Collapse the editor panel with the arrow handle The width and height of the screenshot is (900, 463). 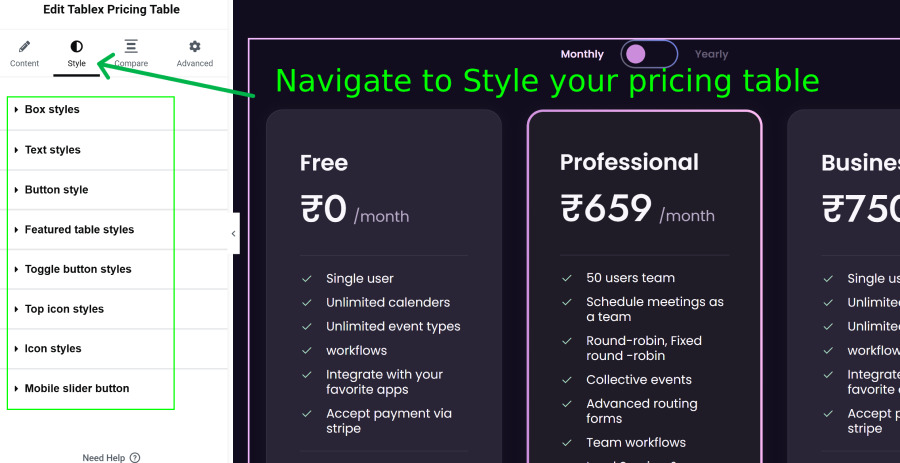[x=234, y=234]
